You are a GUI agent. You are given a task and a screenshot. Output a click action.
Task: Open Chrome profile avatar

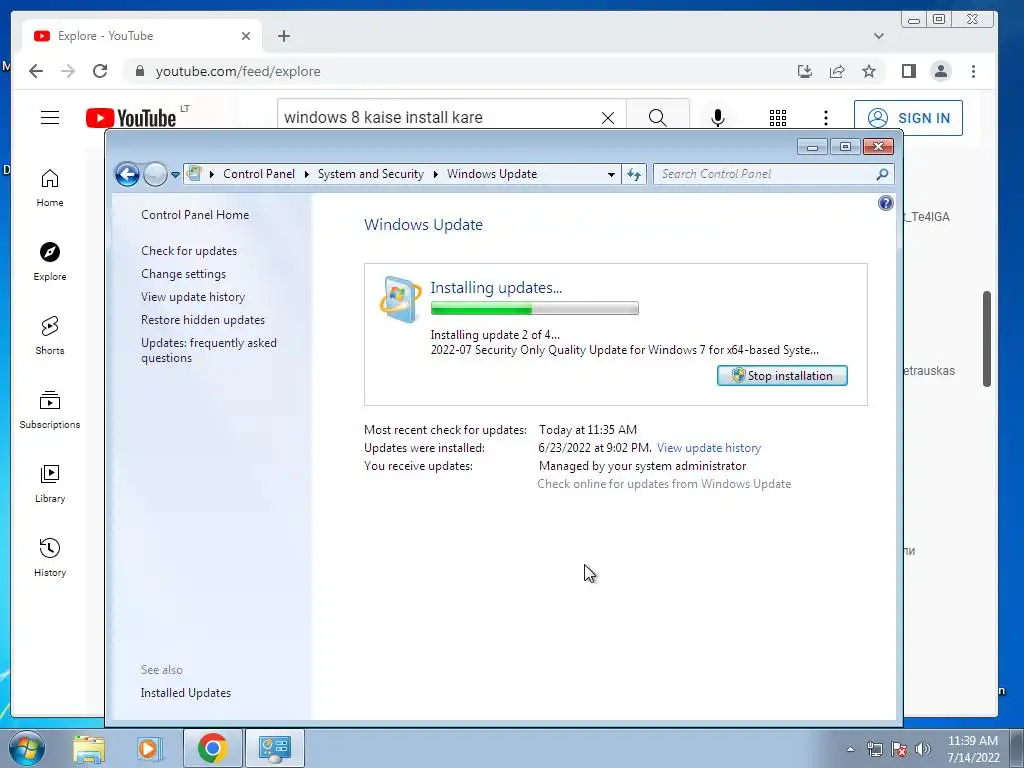click(941, 71)
